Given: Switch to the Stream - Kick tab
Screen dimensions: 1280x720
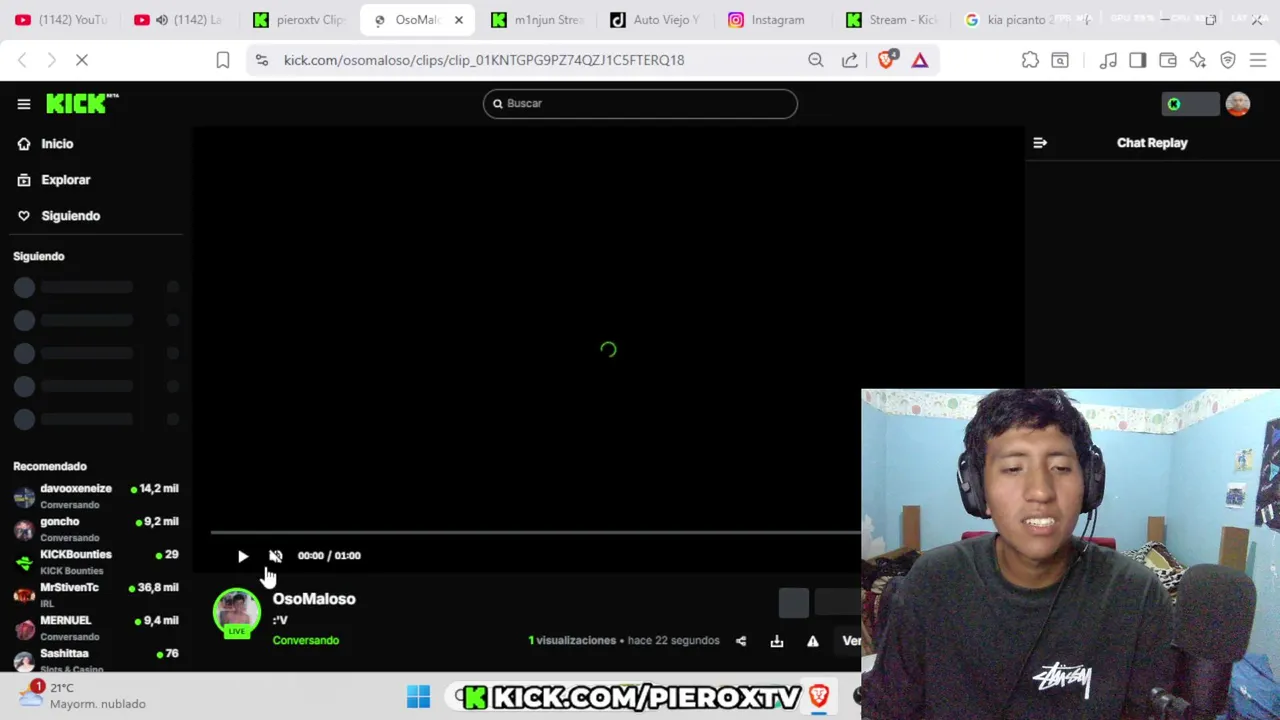Looking at the screenshot, I should coord(892,20).
